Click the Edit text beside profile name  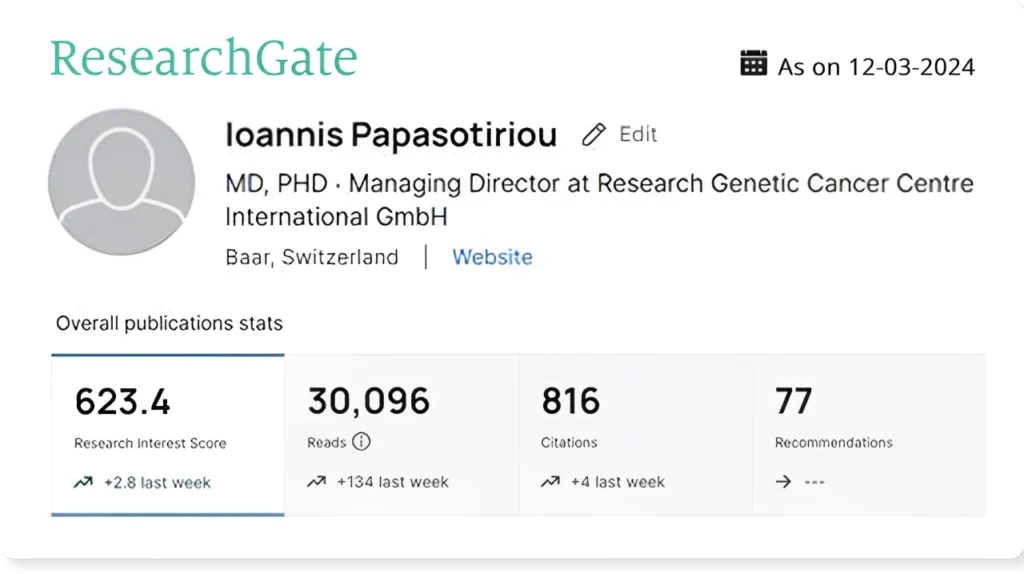coord(638,134)
